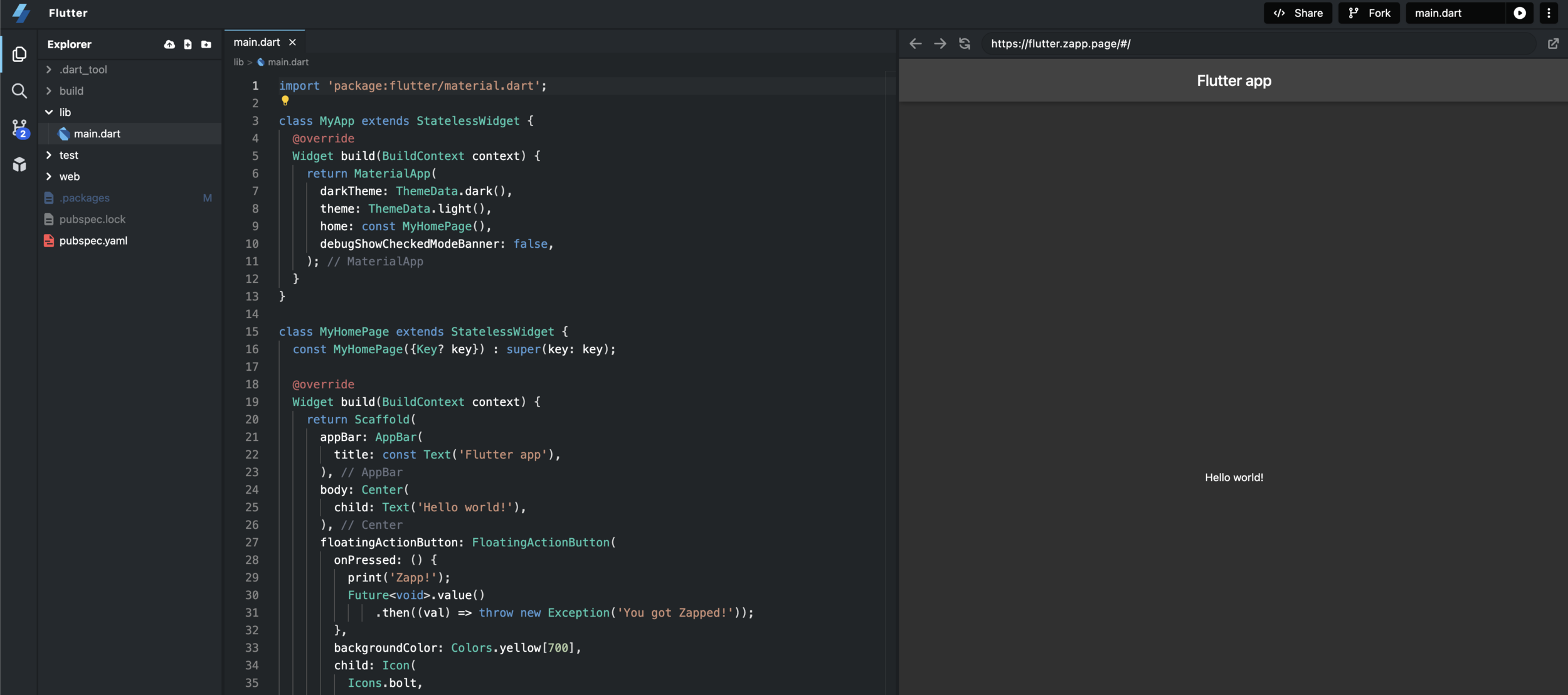Image resolution: width=1568 pixels, height=695 pixels.
Task: Open the Source Control icon with badge
Action: click(19, 129)
